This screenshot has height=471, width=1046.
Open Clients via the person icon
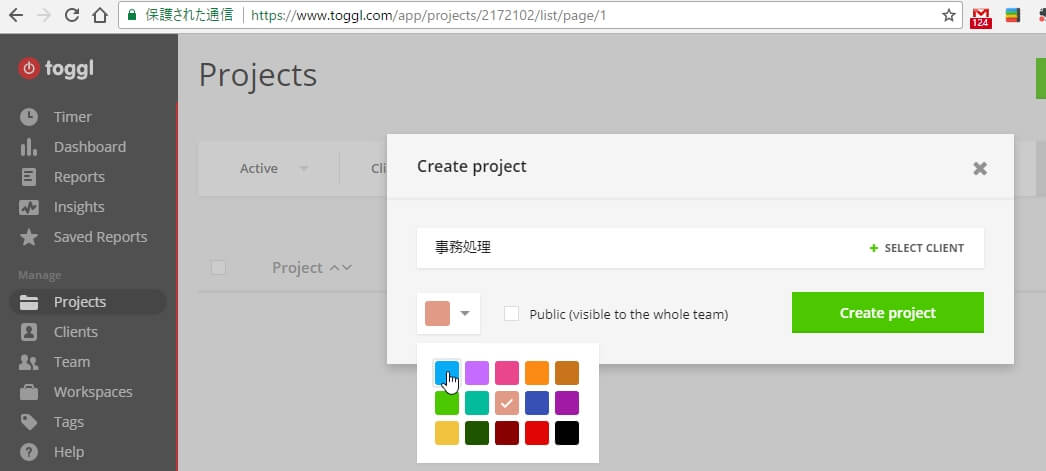[29, 332]
